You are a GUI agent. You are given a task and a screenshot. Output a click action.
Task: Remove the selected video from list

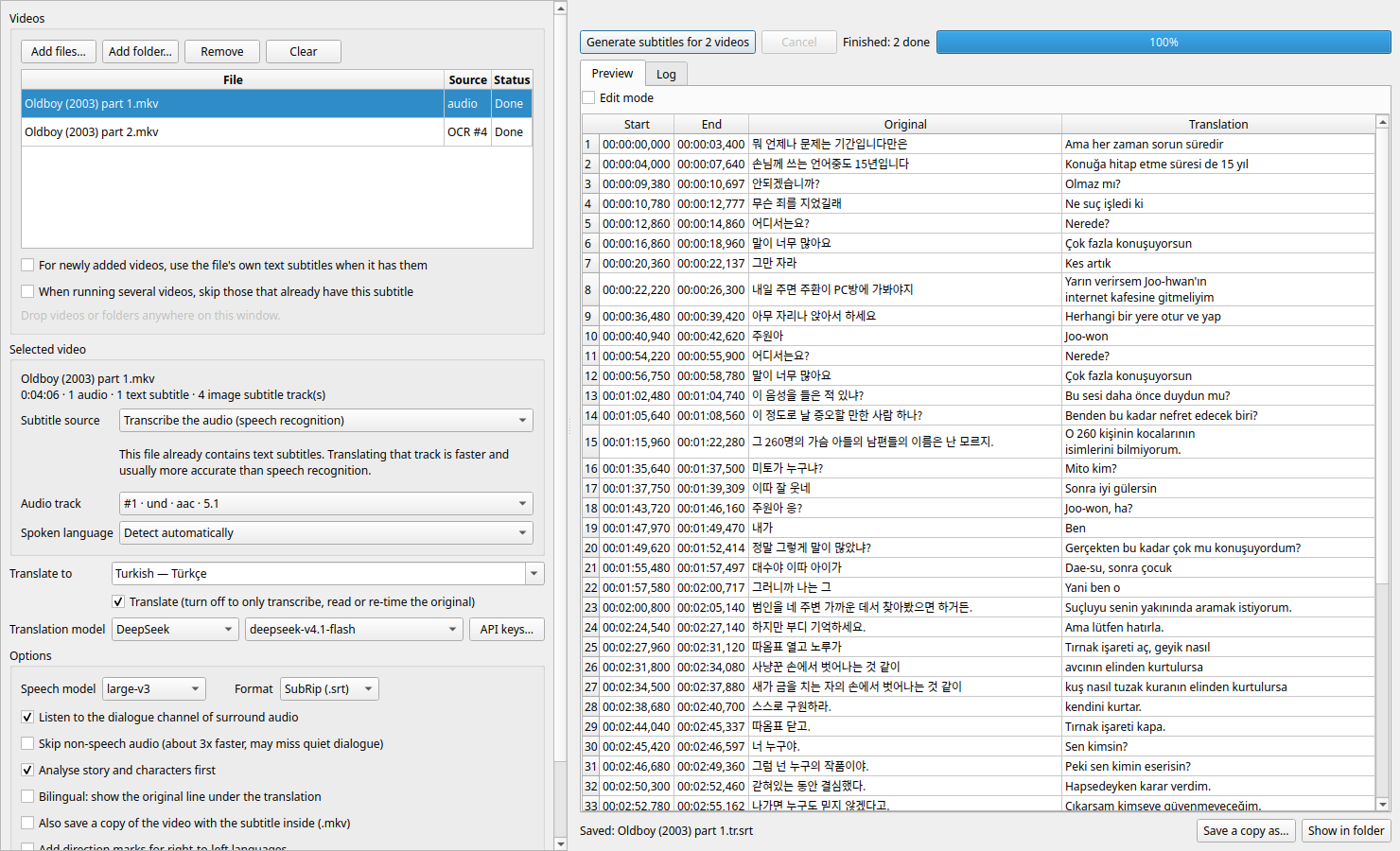click(222, 52)
